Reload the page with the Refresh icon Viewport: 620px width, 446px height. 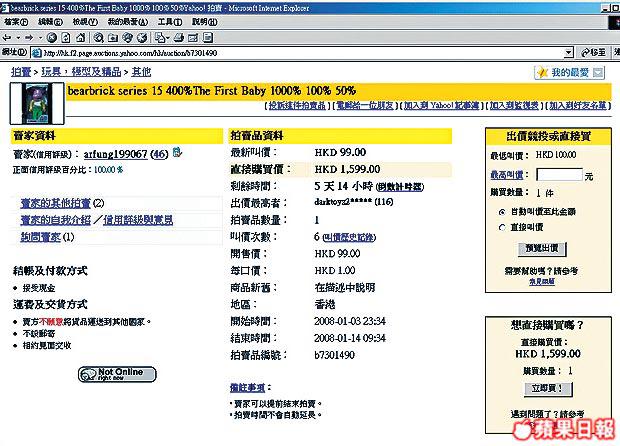click(x=66, y=38)
